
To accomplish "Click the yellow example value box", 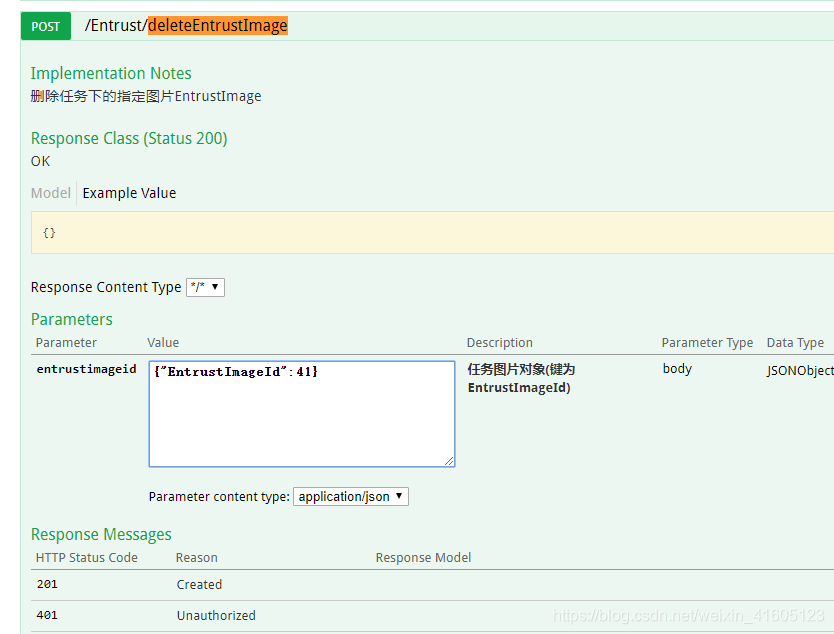I will 432,232.
